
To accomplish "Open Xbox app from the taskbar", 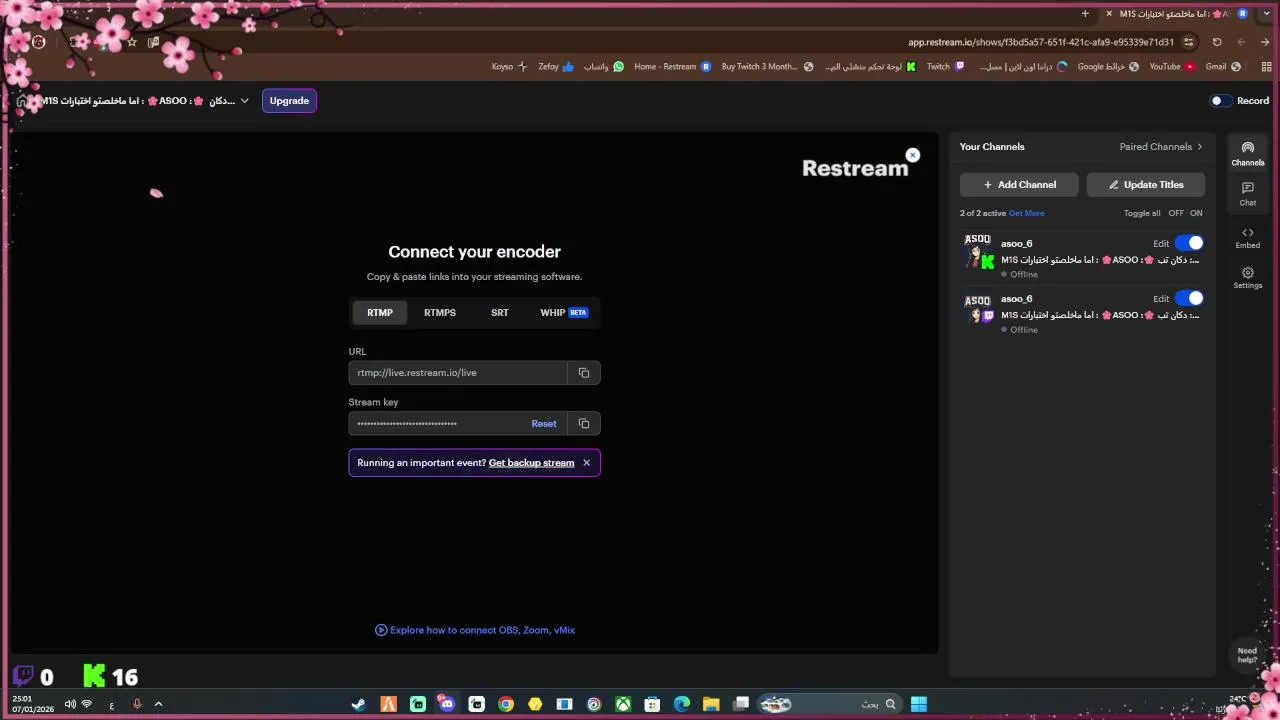I will click(623, 704).
